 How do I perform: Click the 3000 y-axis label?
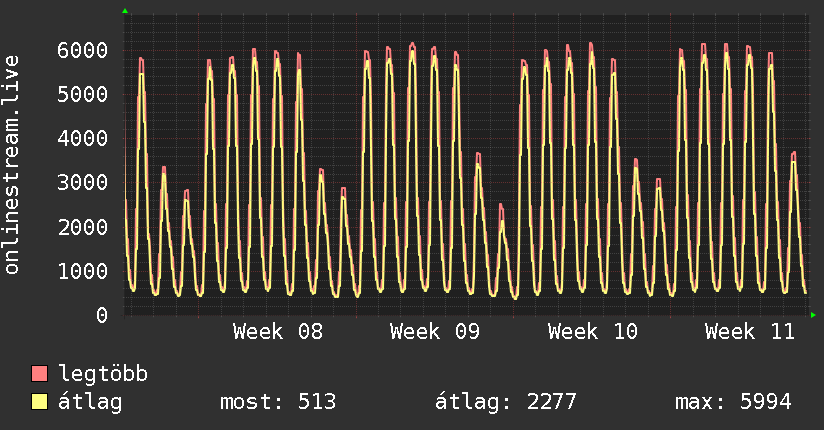click(83, 183)
